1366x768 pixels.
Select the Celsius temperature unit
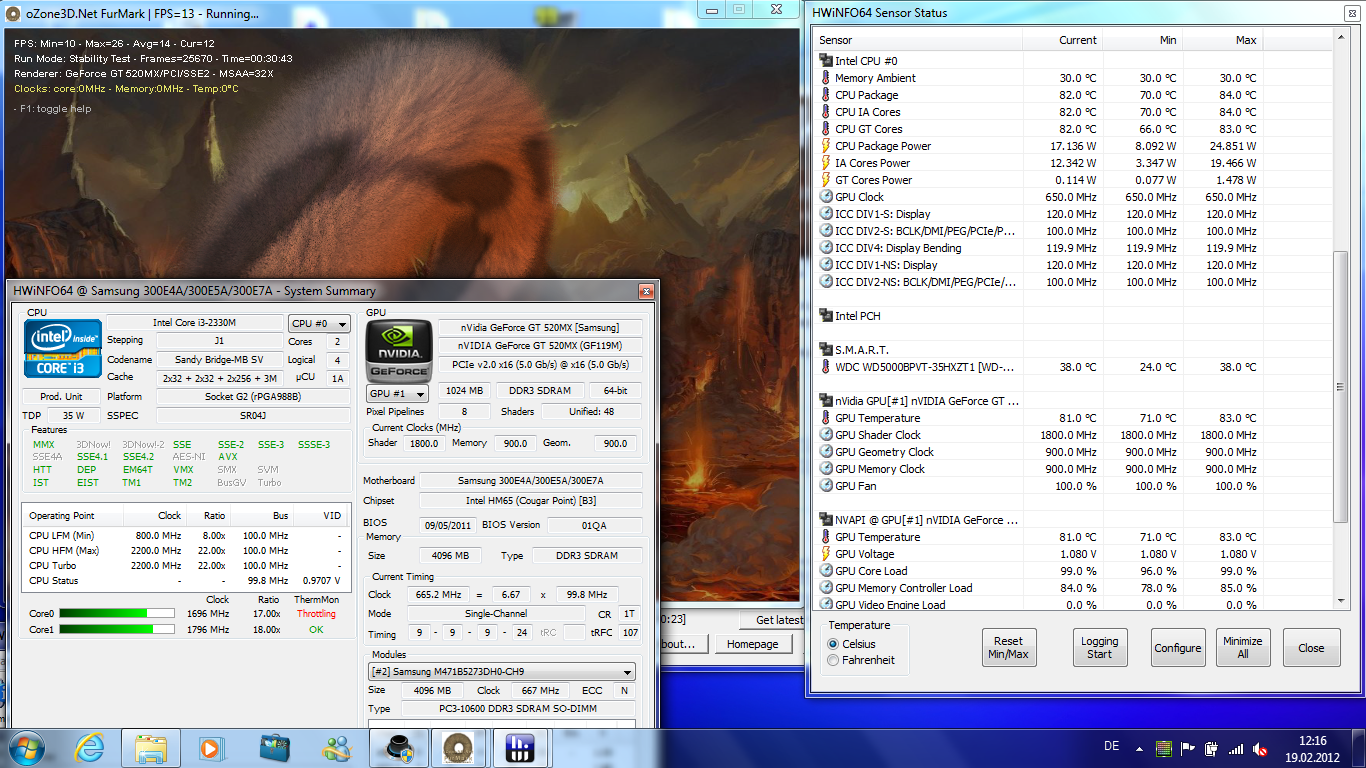834,644
